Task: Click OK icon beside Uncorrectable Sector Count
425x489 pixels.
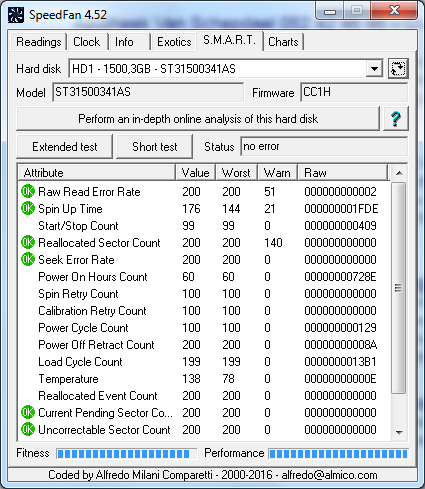Action: (28, 430)
